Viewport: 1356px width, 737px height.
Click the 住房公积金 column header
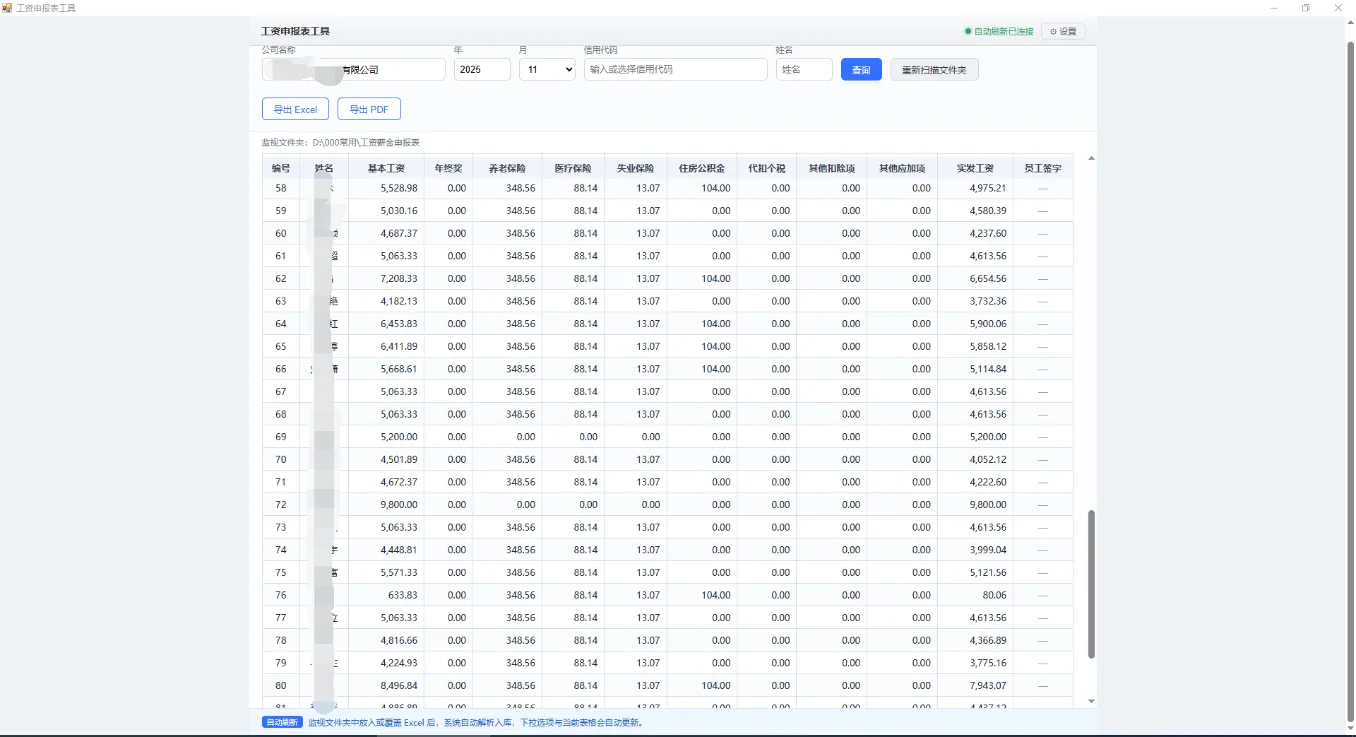[701, 168]
